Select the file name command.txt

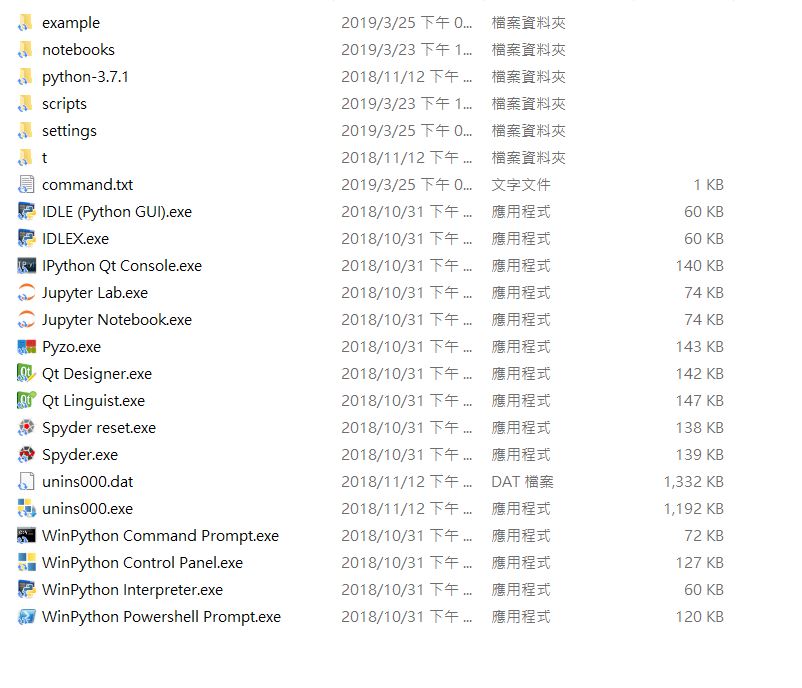point(87,185)
